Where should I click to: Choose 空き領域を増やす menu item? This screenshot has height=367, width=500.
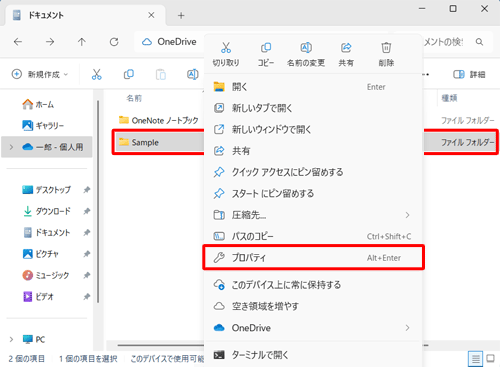313,306
